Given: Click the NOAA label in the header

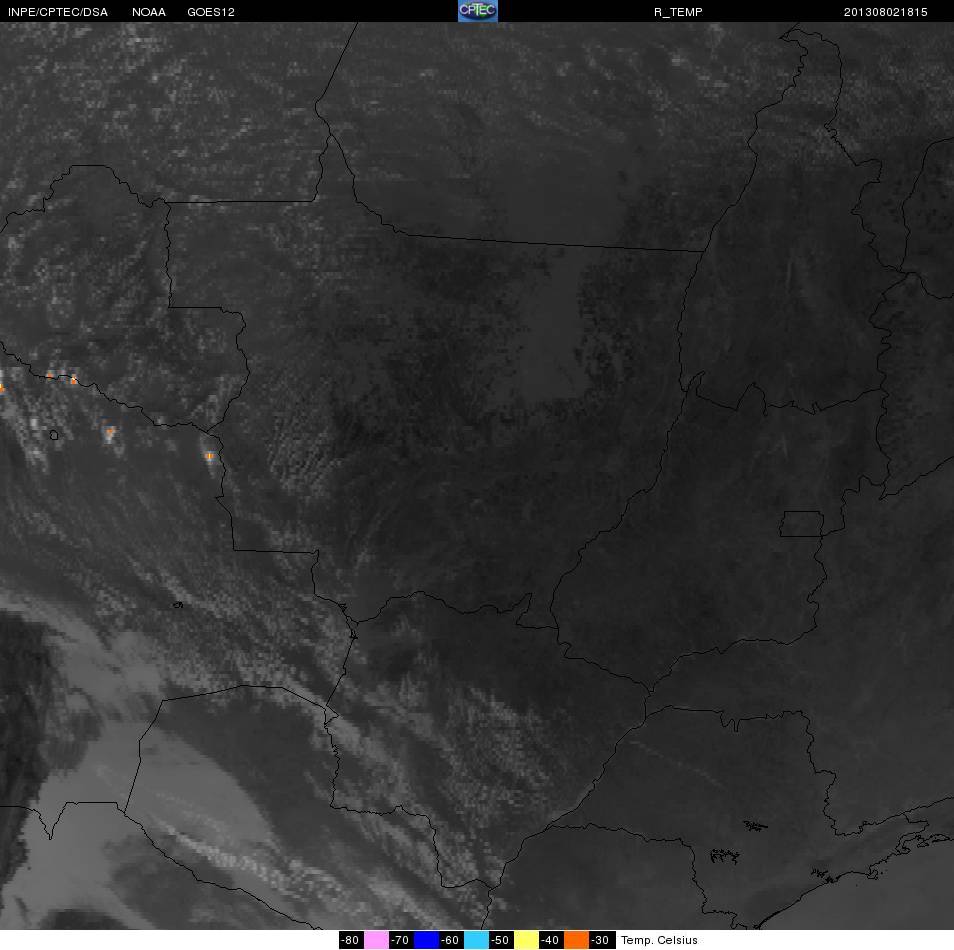Looking at the screenshot, I should 148,12.
